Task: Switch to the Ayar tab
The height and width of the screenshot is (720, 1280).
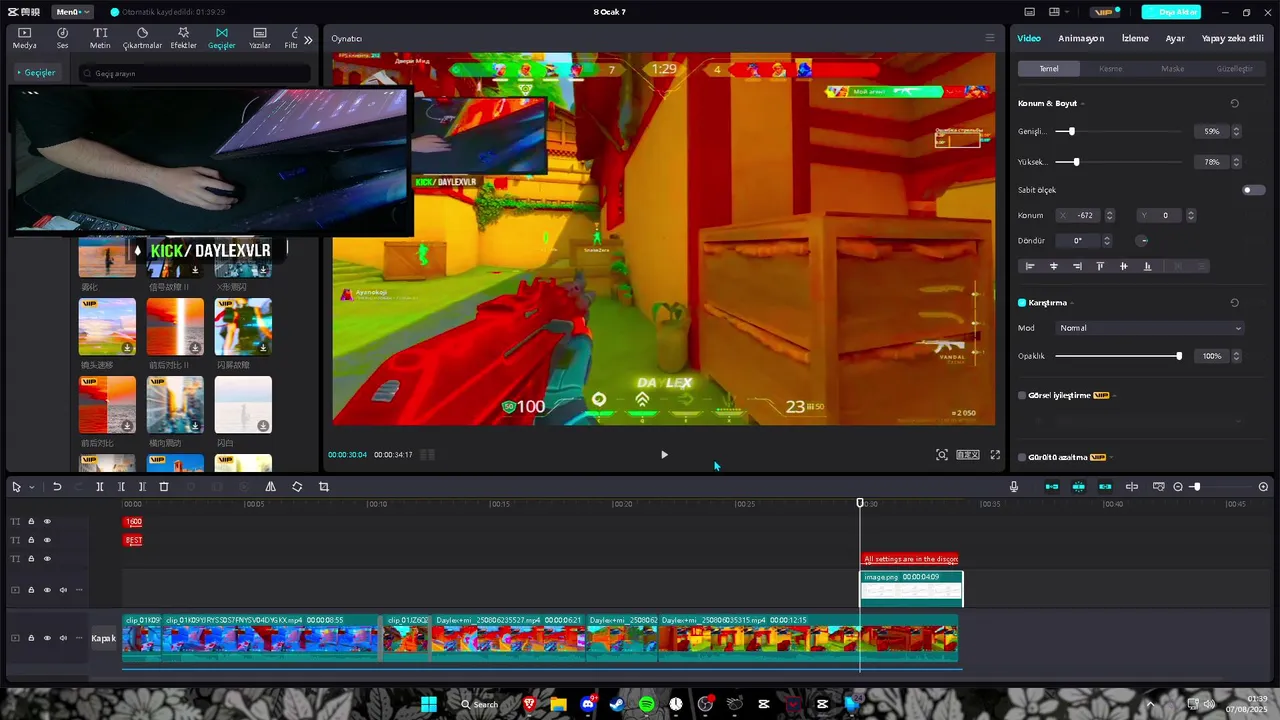Action: point(1175,38)
